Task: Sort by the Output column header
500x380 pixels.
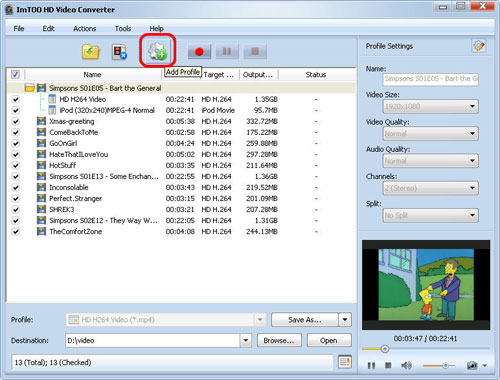Action: pos(258,74)
